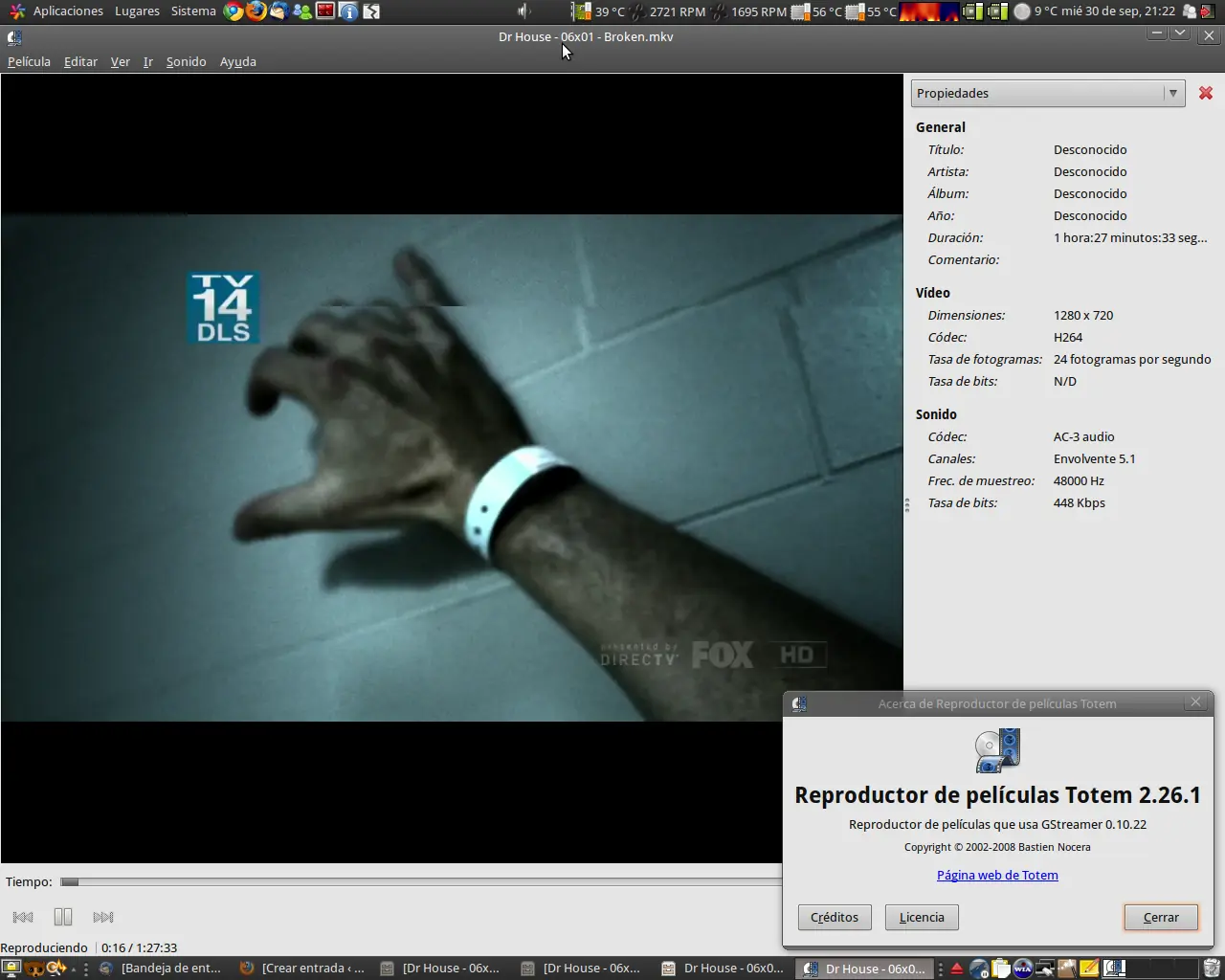Open the instant messaging launcher with two figures

(302, 11)
